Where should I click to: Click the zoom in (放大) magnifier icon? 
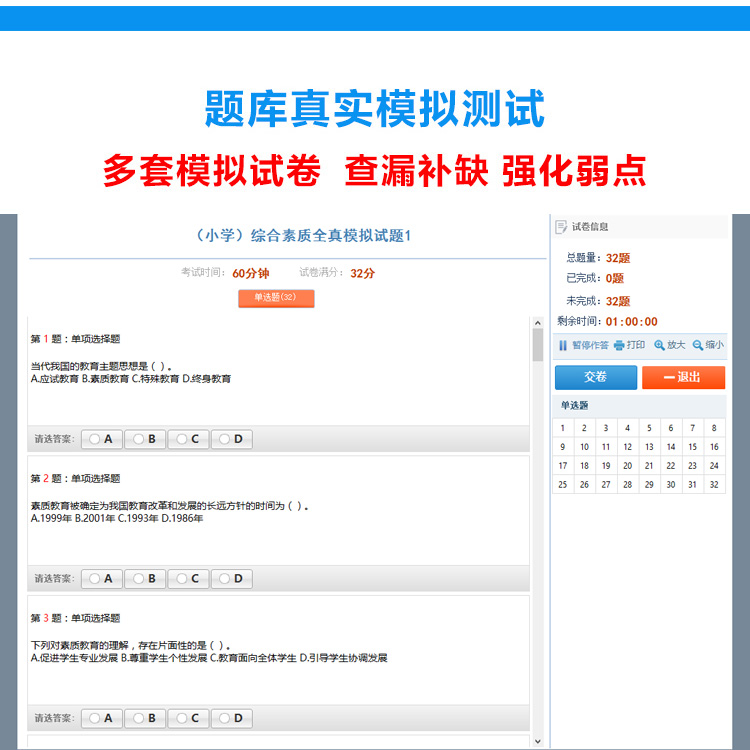pyautogui.click(x=660, y=345)
